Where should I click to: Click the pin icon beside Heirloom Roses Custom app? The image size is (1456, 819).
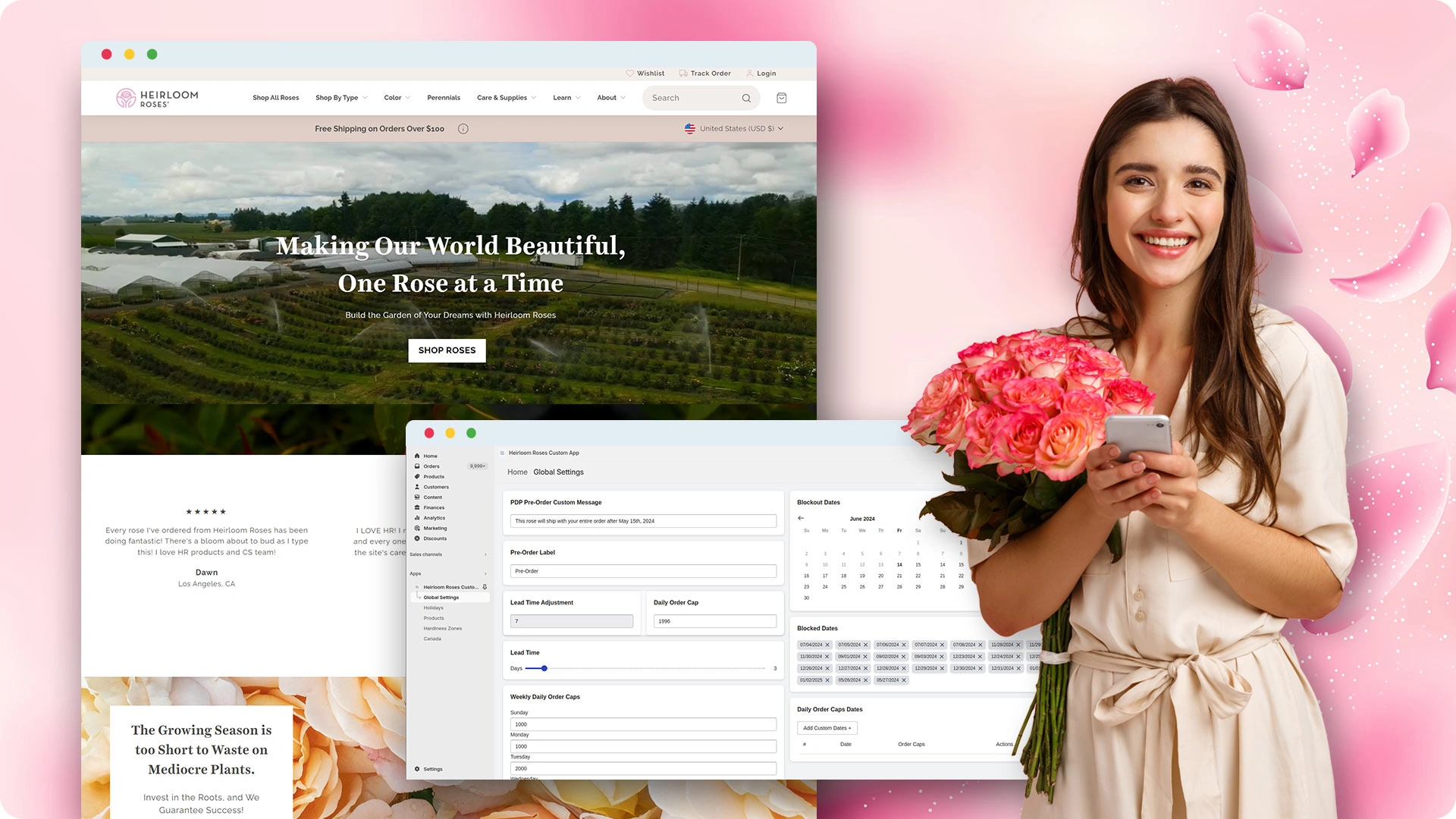pyautogui.click(x=485, y=587)
